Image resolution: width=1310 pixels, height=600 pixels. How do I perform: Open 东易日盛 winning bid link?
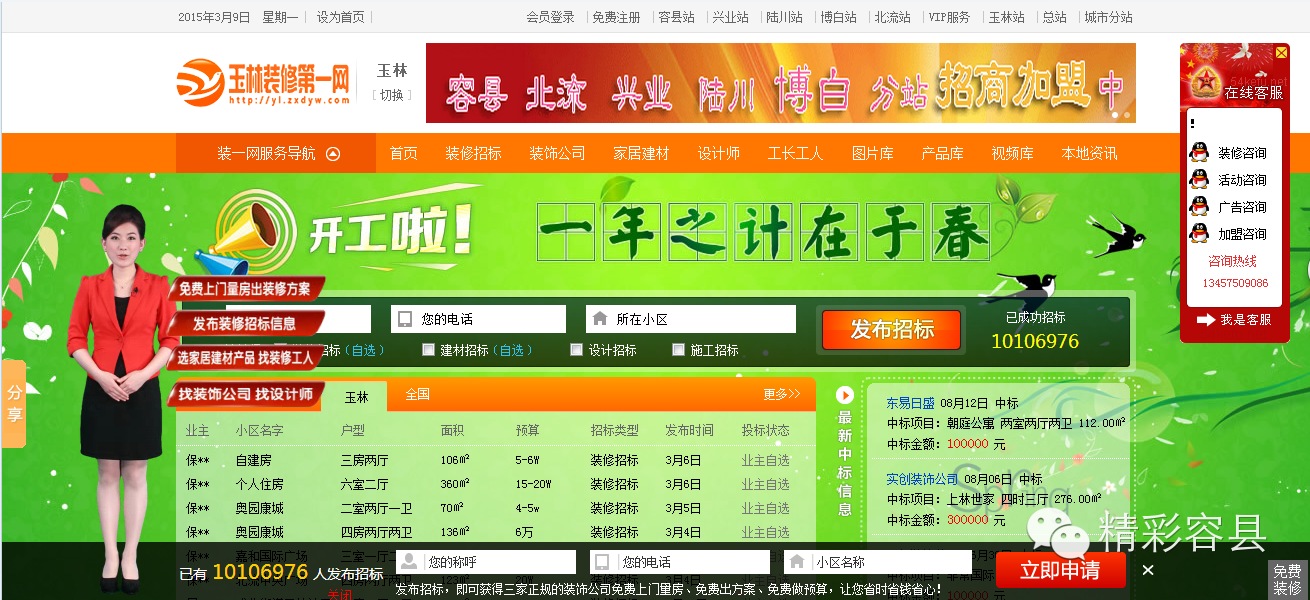coord(910,403)
